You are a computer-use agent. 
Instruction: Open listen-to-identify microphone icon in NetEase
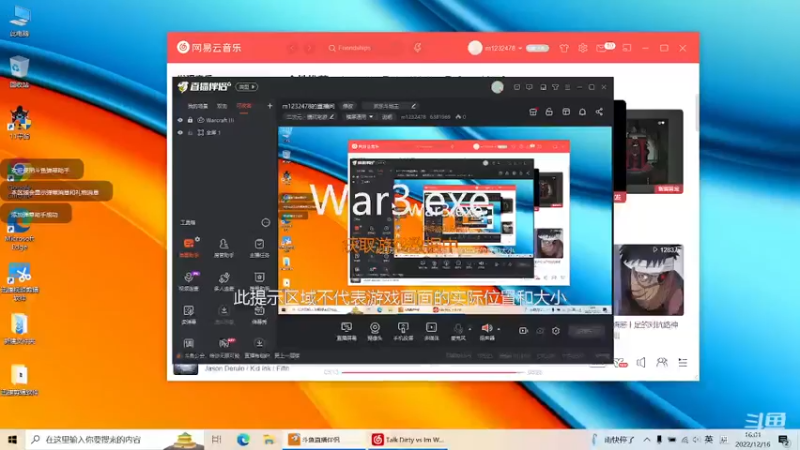(x=417, y=48)
